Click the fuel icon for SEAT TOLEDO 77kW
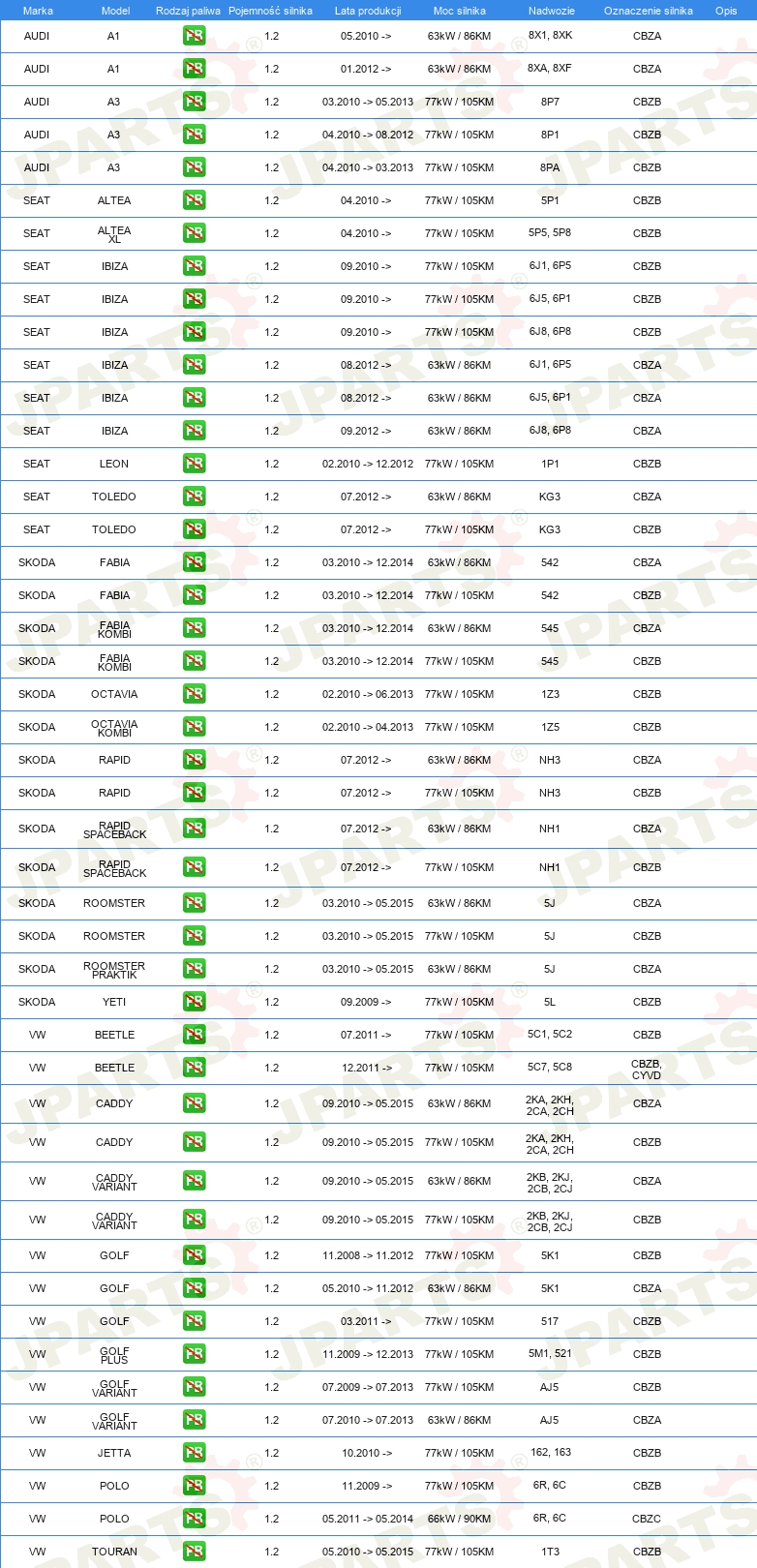 194,529
